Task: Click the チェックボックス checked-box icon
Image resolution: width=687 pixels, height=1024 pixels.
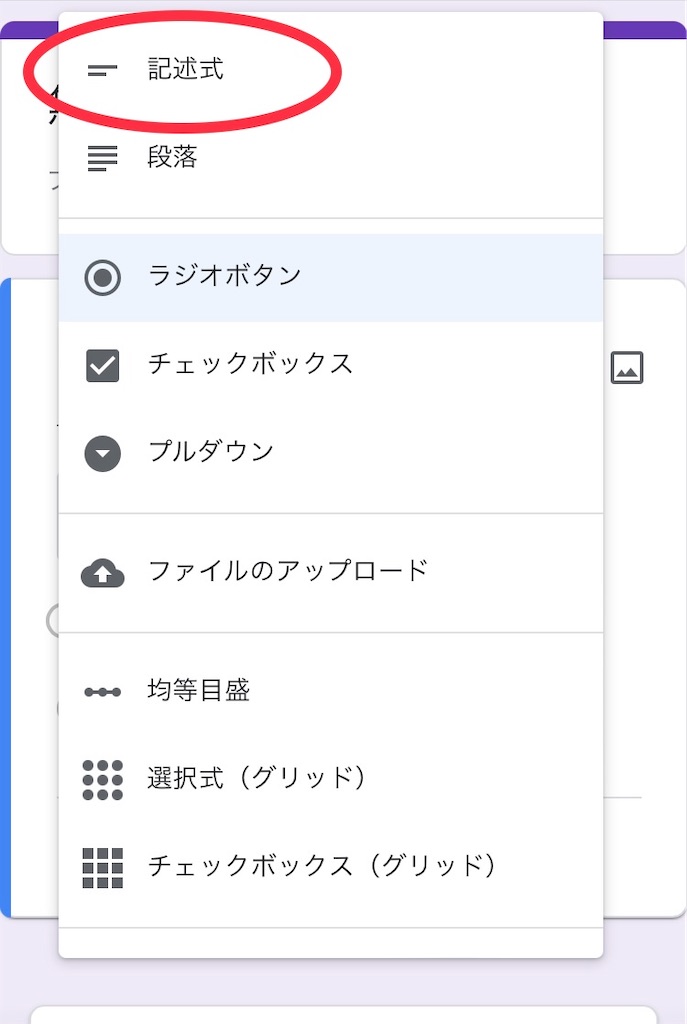Action: (x=101, y=364)
